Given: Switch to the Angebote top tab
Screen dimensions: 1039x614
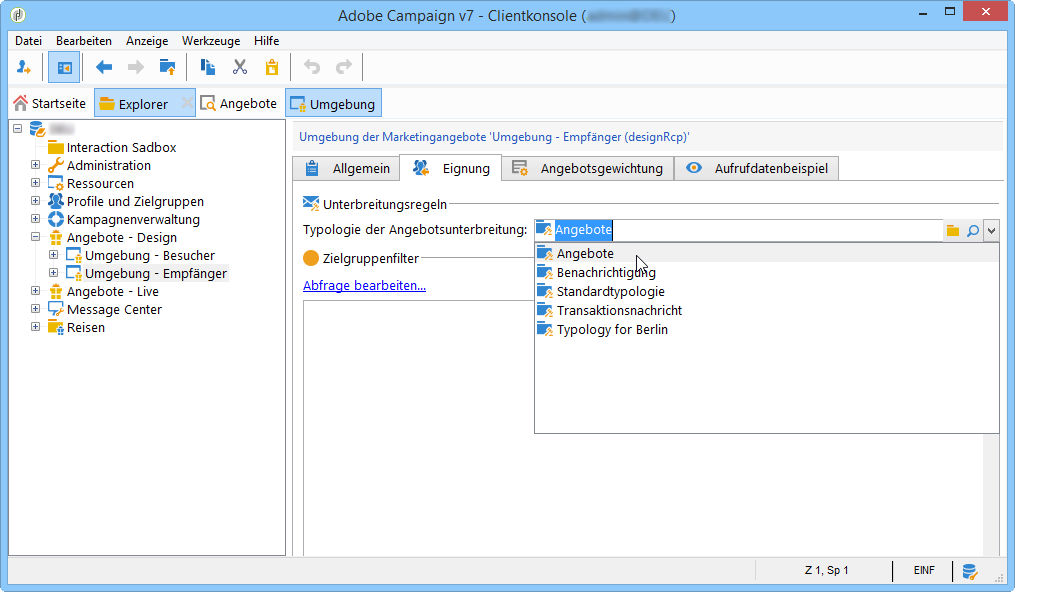Looking at the screenshot, I should pyautogui.click(x=239, y=103).
